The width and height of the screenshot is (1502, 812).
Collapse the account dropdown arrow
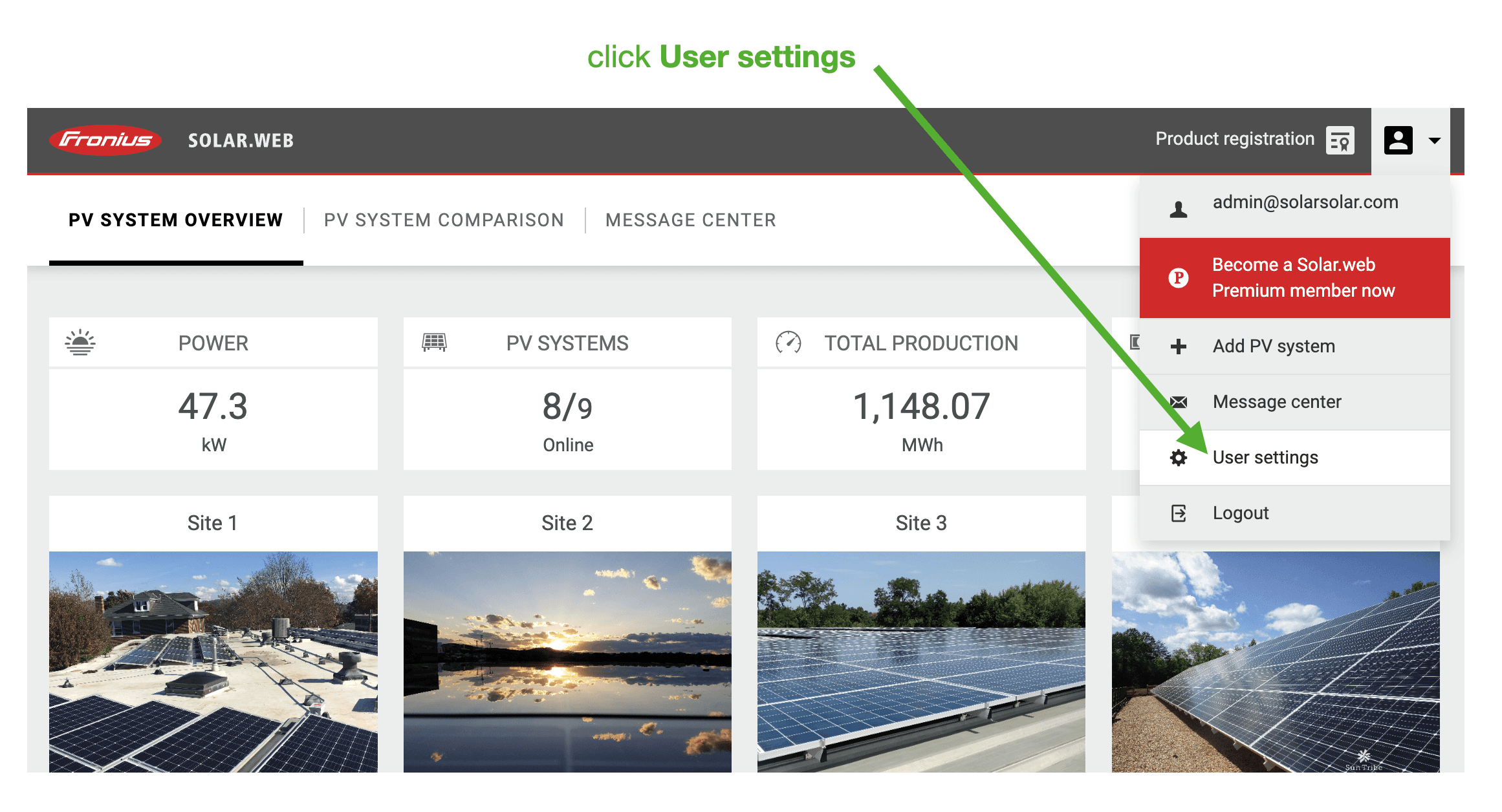coord(1434,140)
